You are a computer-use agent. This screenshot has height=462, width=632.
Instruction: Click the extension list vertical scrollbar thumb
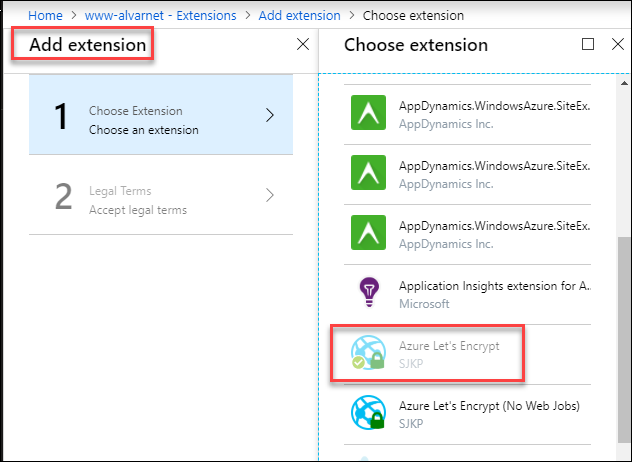click(624, 341)
